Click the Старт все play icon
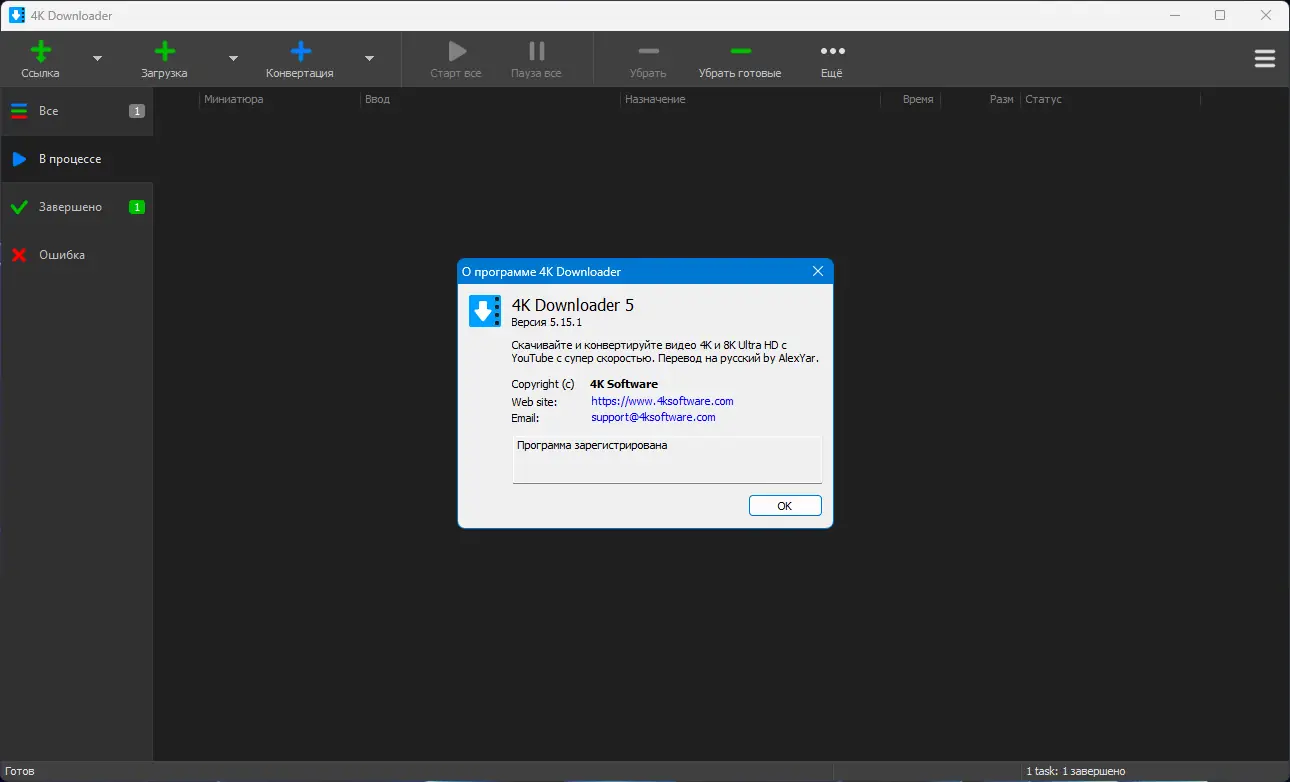The height and width of the screenshot is (782, 1290). click(456, 51)
